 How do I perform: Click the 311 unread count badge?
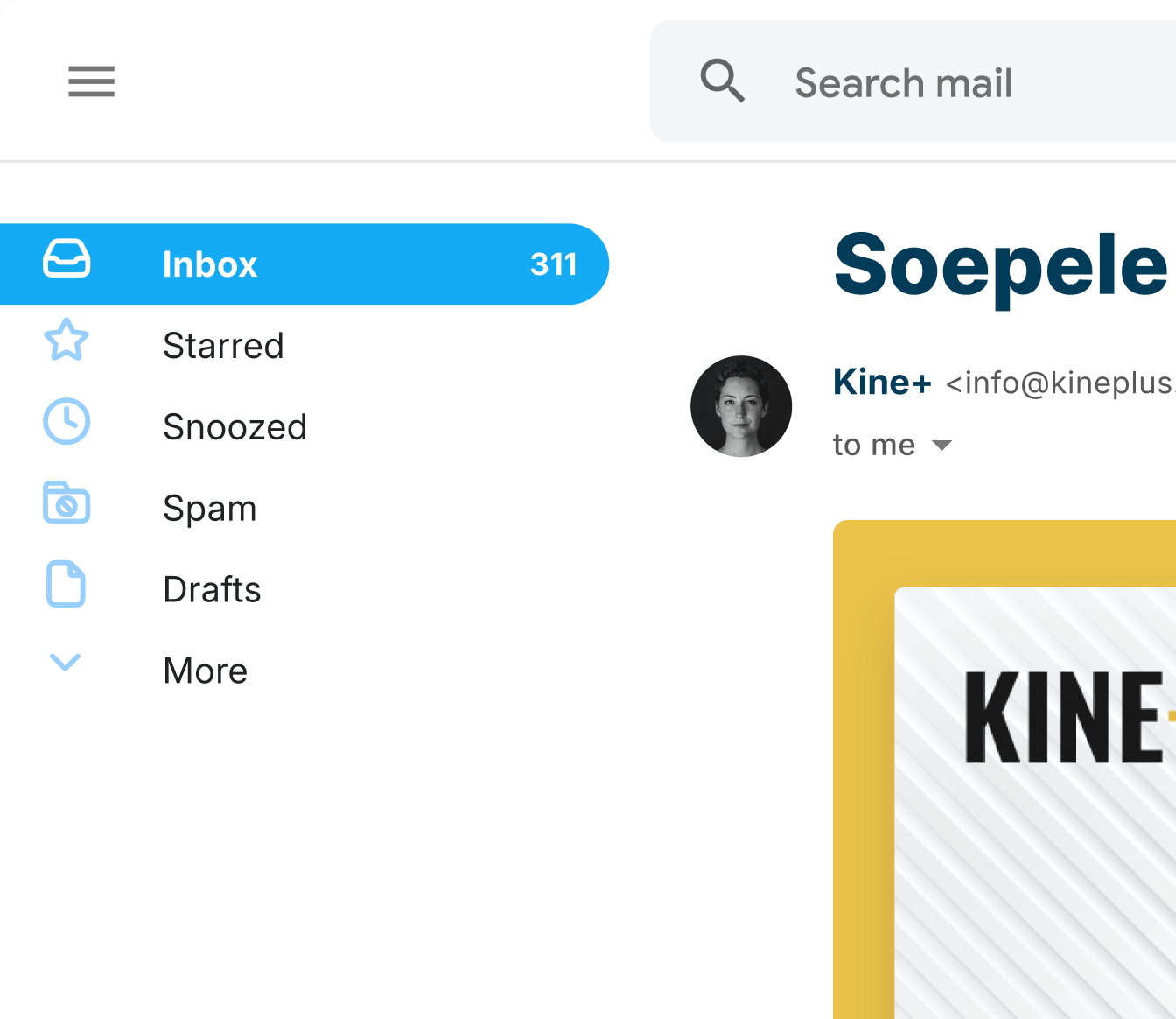click(x=554, y=264)
